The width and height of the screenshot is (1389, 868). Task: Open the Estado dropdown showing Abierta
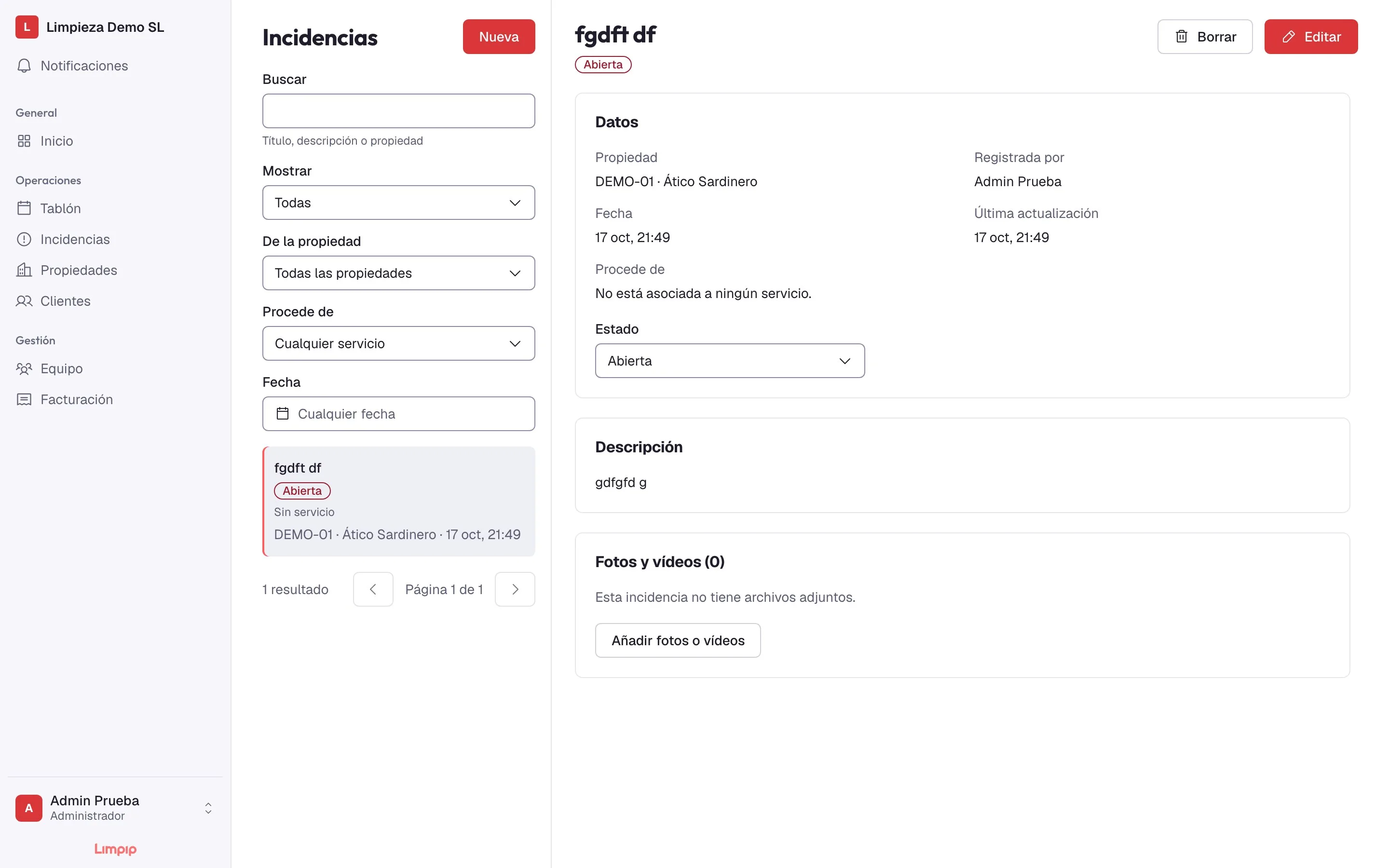[730, 361]
